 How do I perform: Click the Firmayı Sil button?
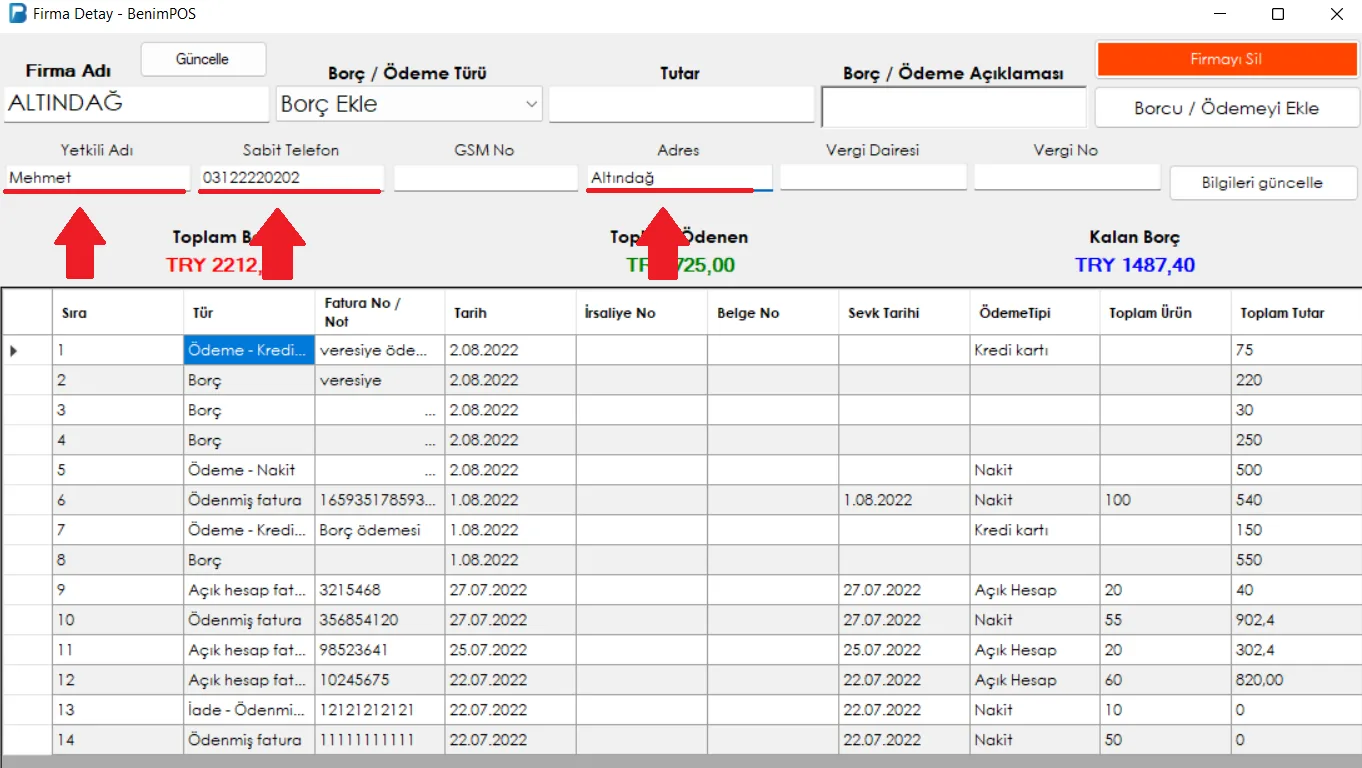coord(1226,59)
